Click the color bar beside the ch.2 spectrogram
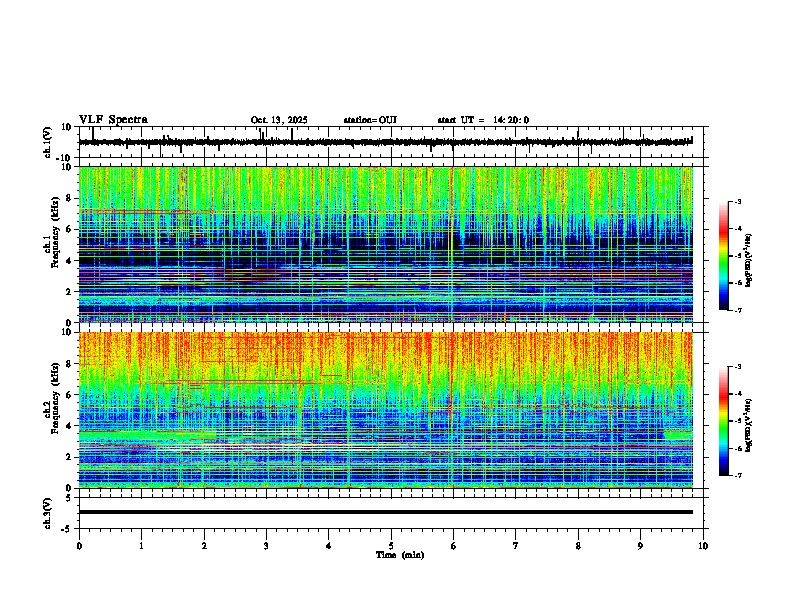The width and height of the screenshot is (792, 612). [x=723, y=421]
